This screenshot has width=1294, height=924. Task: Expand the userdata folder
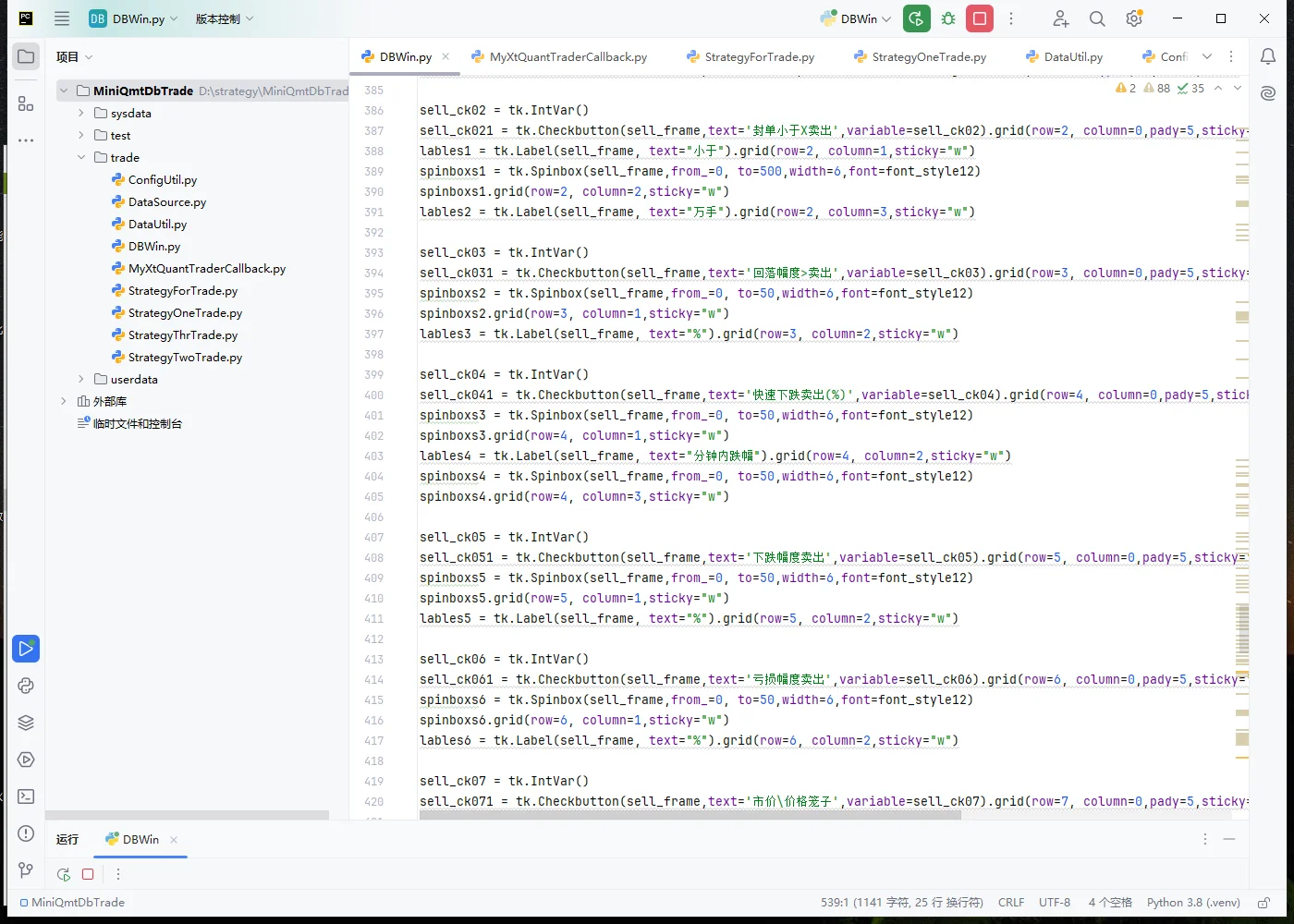pos(81,379)
